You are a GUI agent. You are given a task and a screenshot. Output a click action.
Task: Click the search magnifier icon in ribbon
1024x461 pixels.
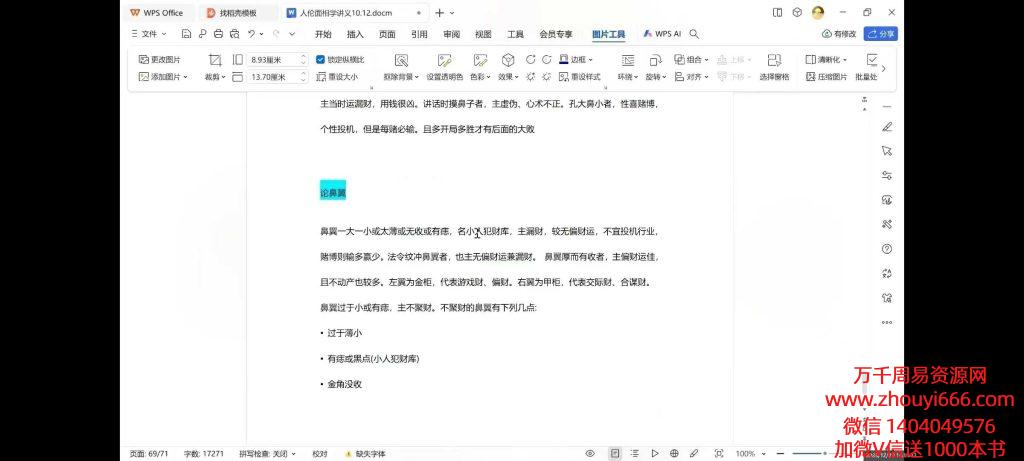coord(694,33)
